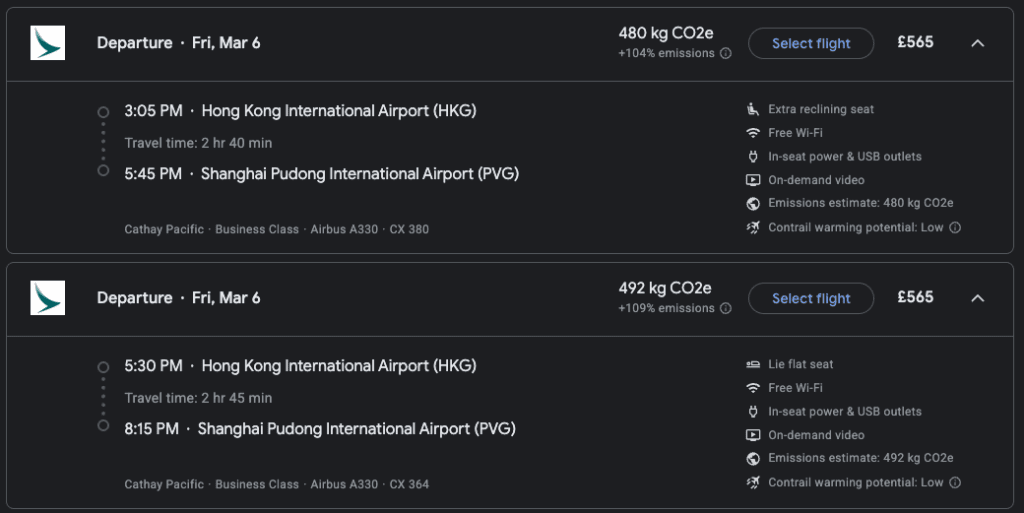Collapse the 5:30 PM flight details

(978, 298)
